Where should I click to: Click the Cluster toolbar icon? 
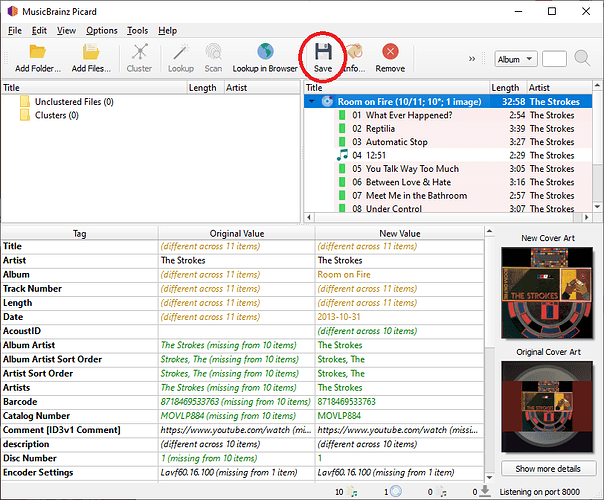pyautogui.click(x=139, y=52)
